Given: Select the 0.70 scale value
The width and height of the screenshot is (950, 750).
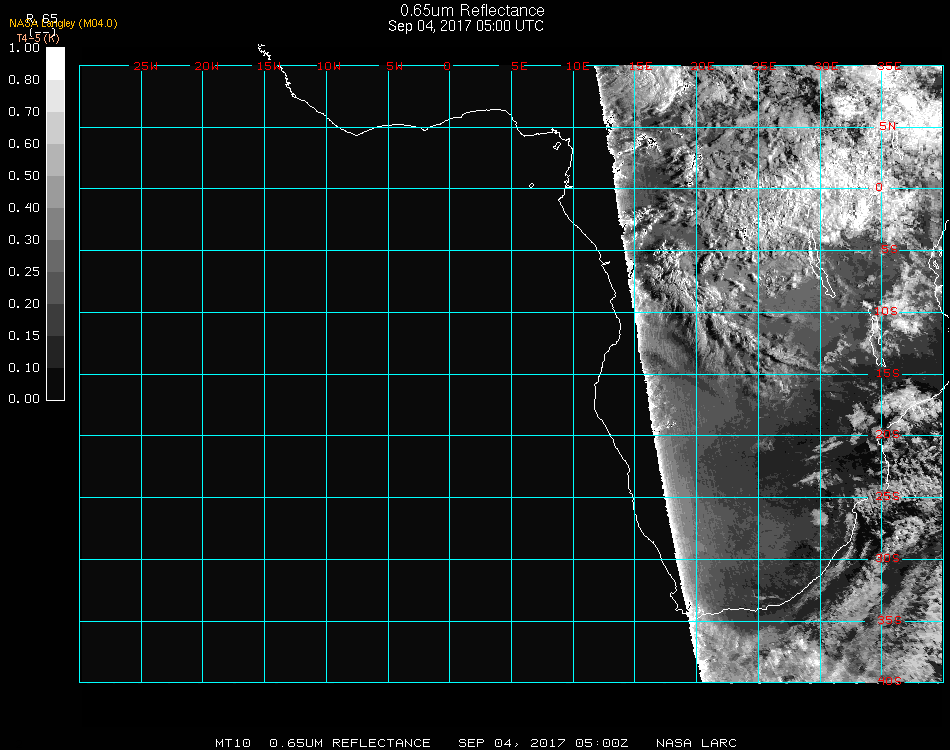Looking at the screenshot, I should click(24, 112).
